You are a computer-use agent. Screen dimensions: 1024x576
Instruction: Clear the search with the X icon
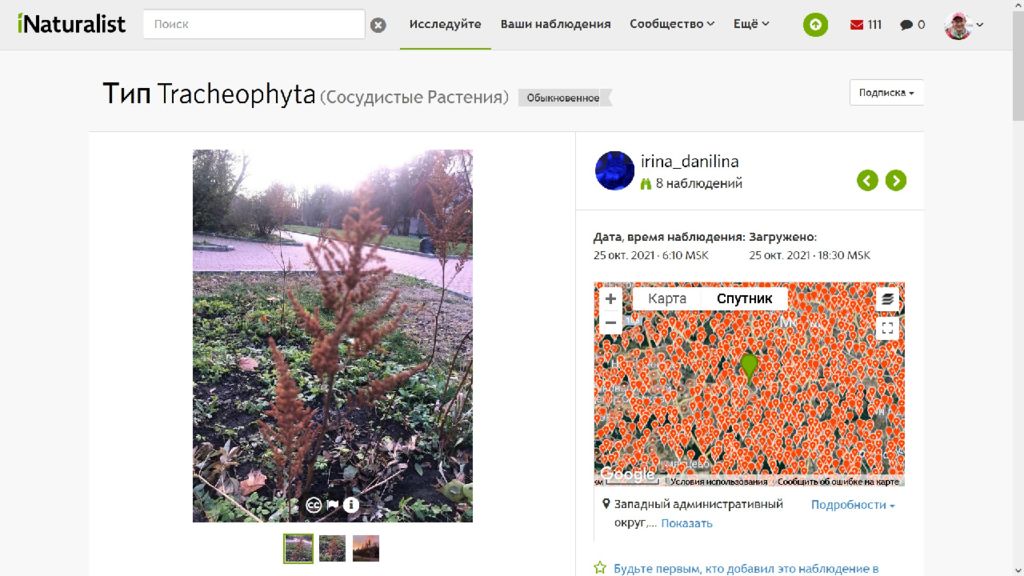(378, 25)
